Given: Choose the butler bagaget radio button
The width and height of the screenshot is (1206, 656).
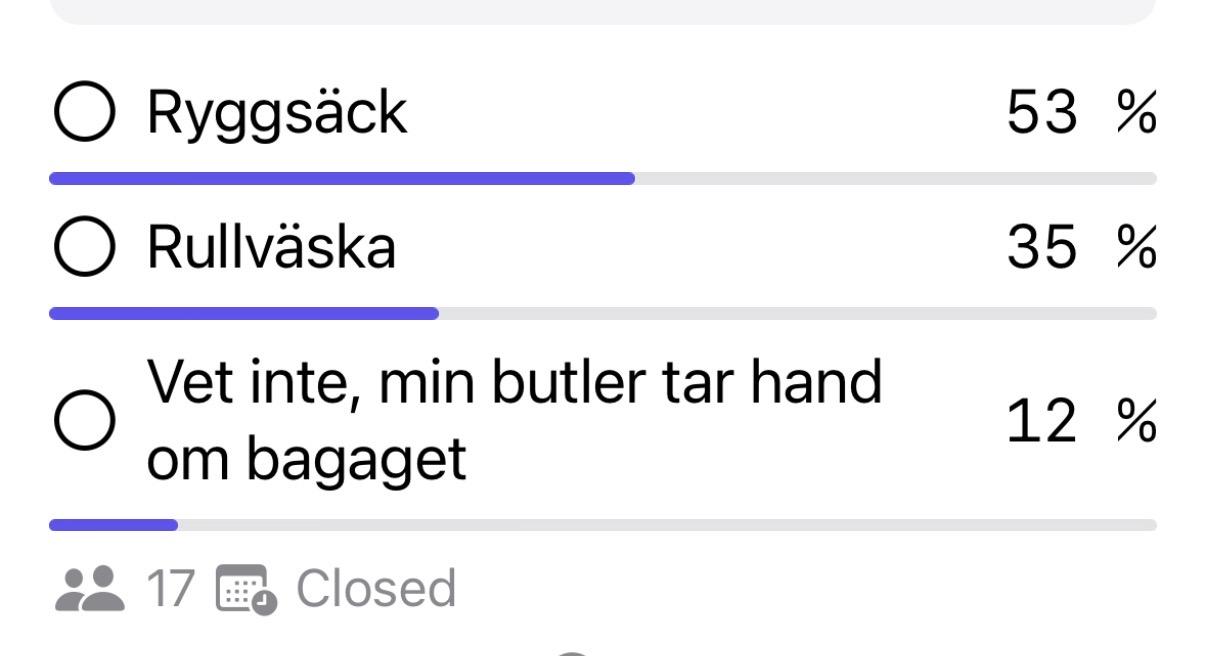Looking at the screenshot, I should 83,421.
